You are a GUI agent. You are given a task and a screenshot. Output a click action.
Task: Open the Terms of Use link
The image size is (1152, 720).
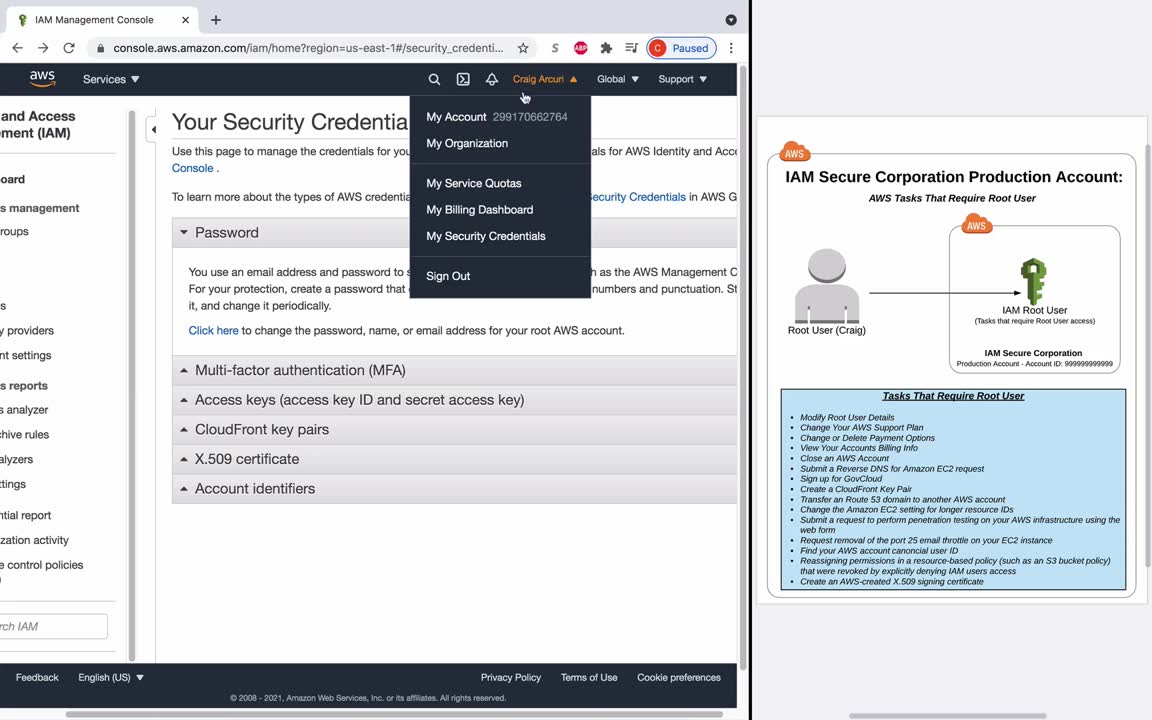tap(588, 677)
